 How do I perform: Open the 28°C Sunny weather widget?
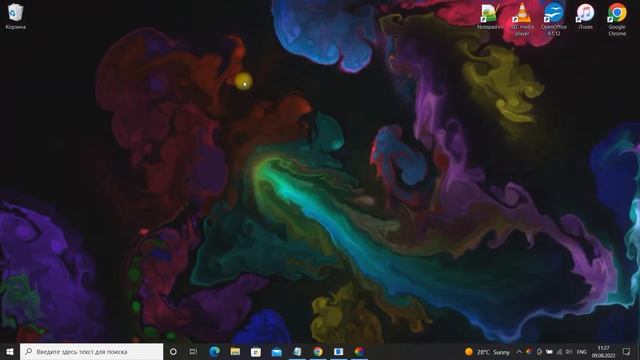[488, 351]
